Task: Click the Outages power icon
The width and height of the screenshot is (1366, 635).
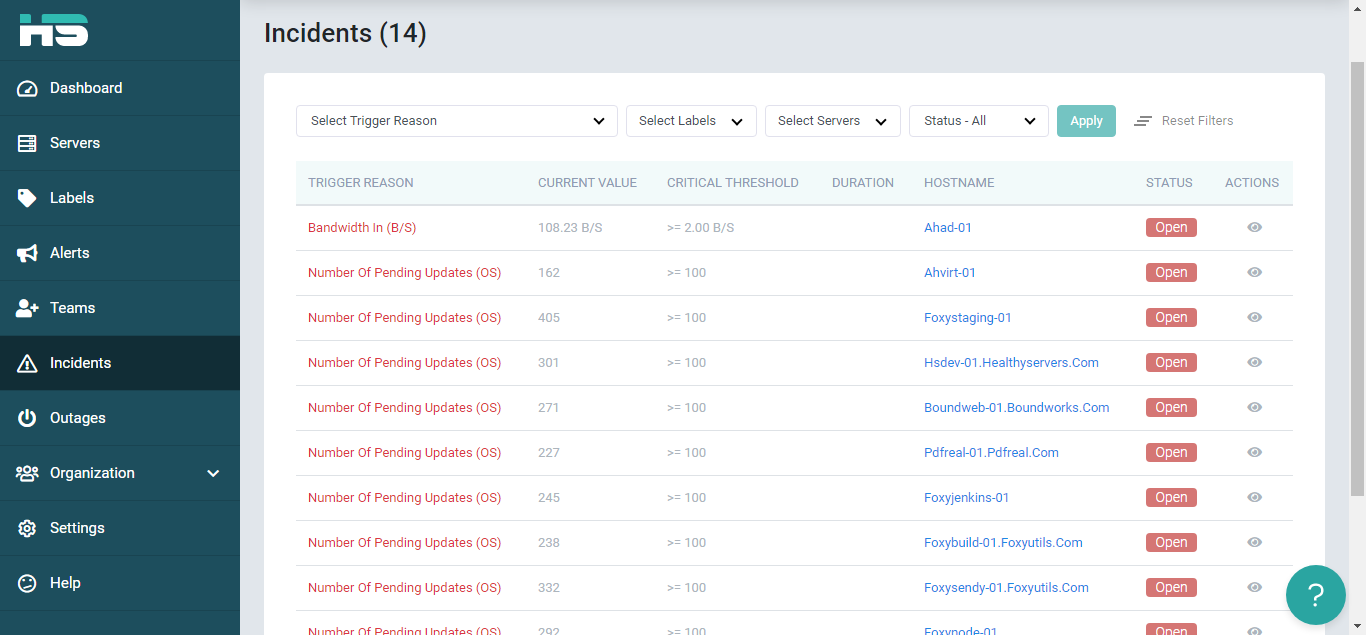Action: [27, 418]
